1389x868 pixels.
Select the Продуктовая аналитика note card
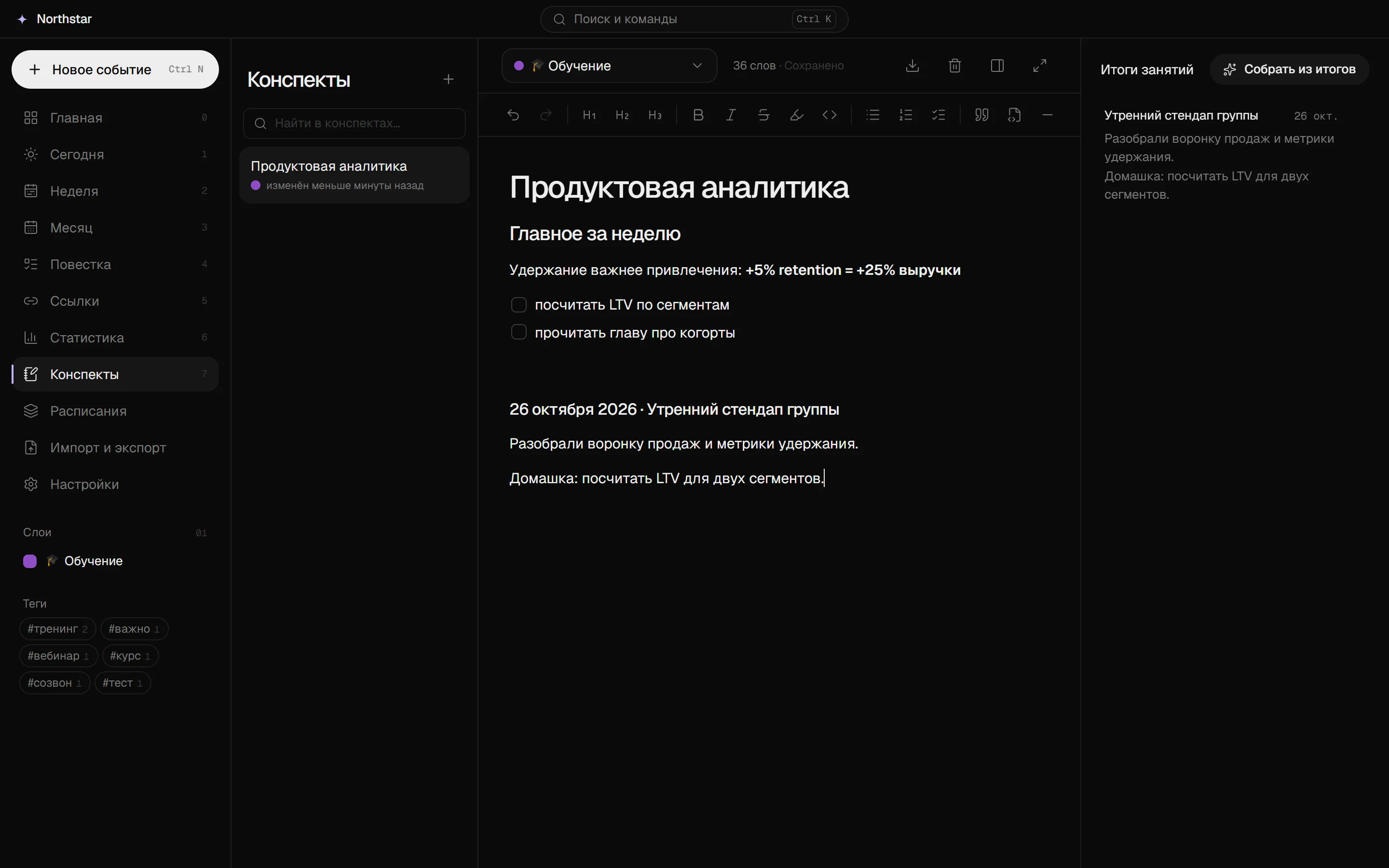tap(354, 175)
